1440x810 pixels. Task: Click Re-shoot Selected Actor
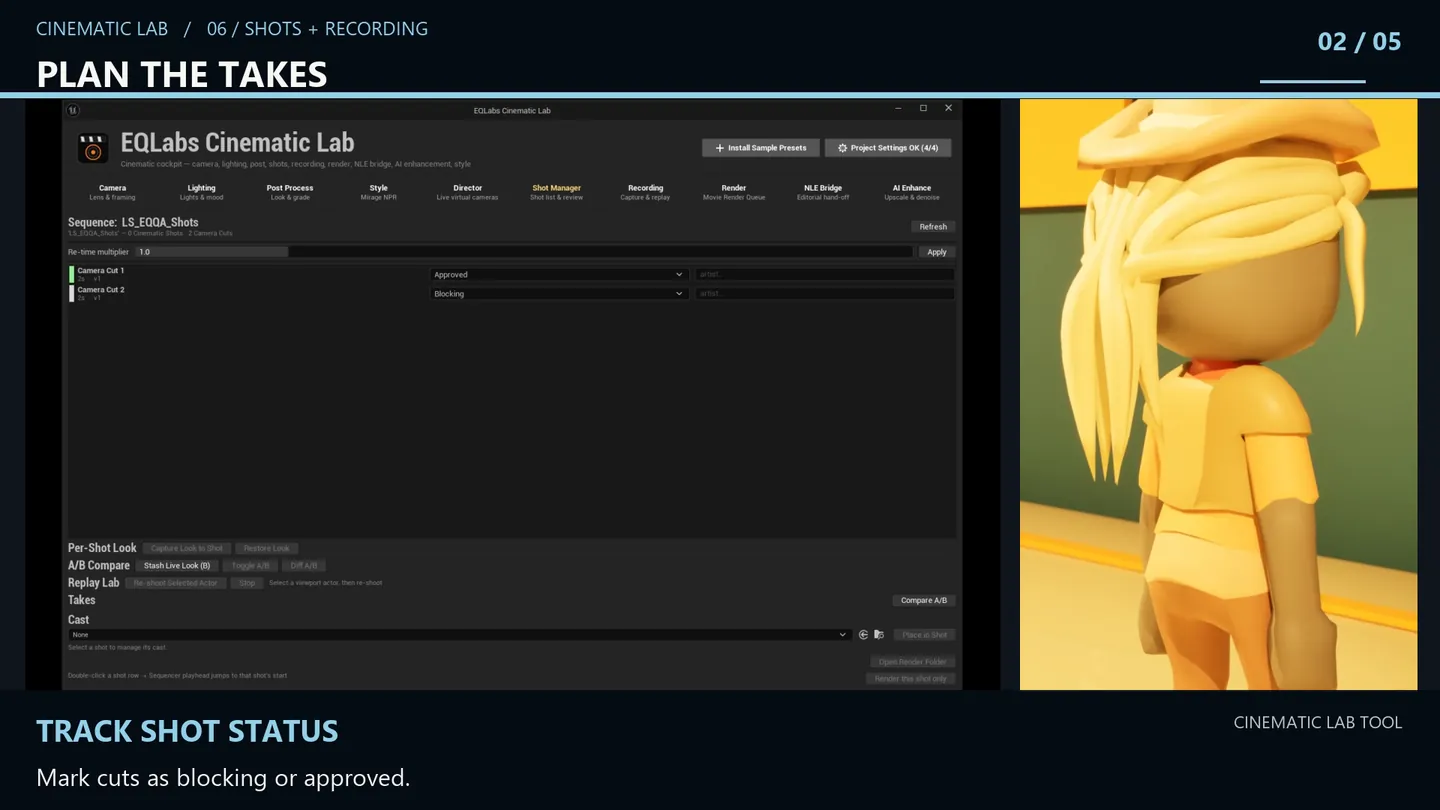coord(176,583)
